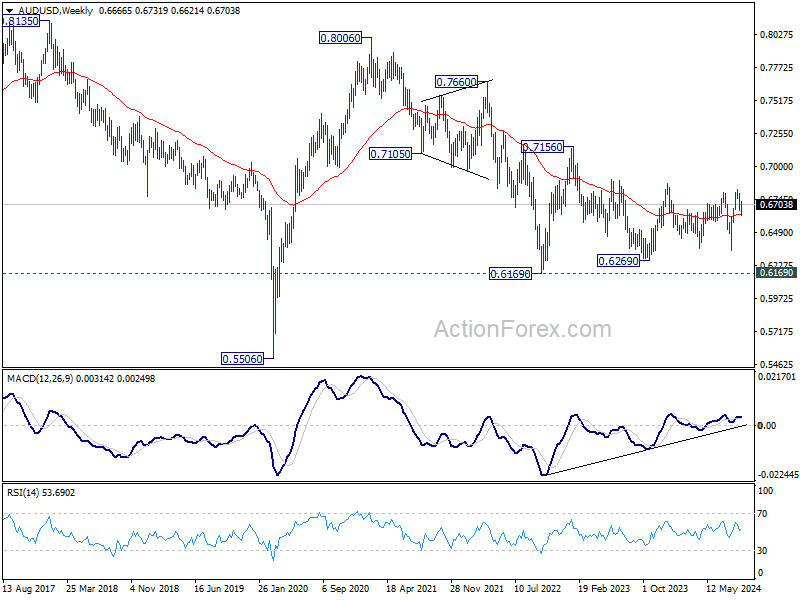
Task: Click the RSI scale level 70
Action: click(x=762, y=514)
